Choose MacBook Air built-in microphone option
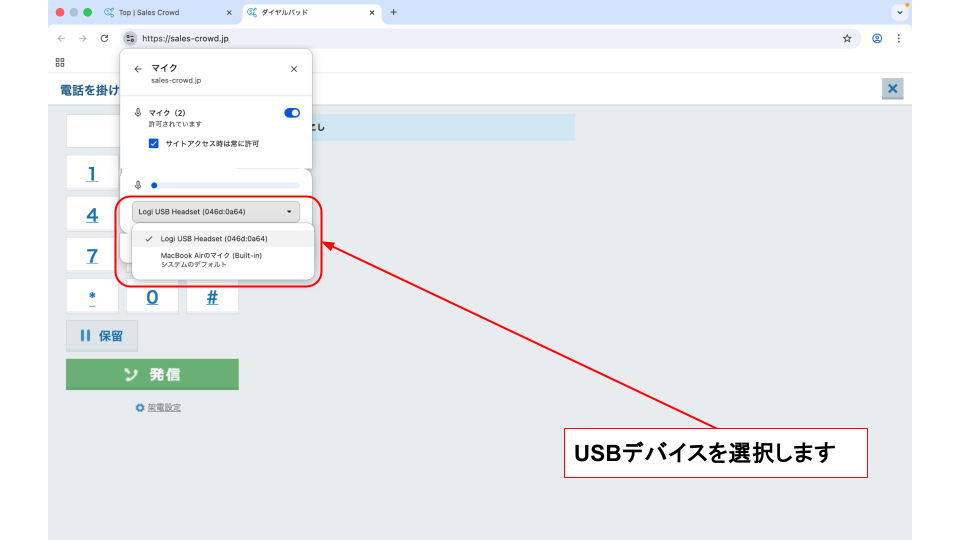960x540 pixels. click(x=211, y=259)
